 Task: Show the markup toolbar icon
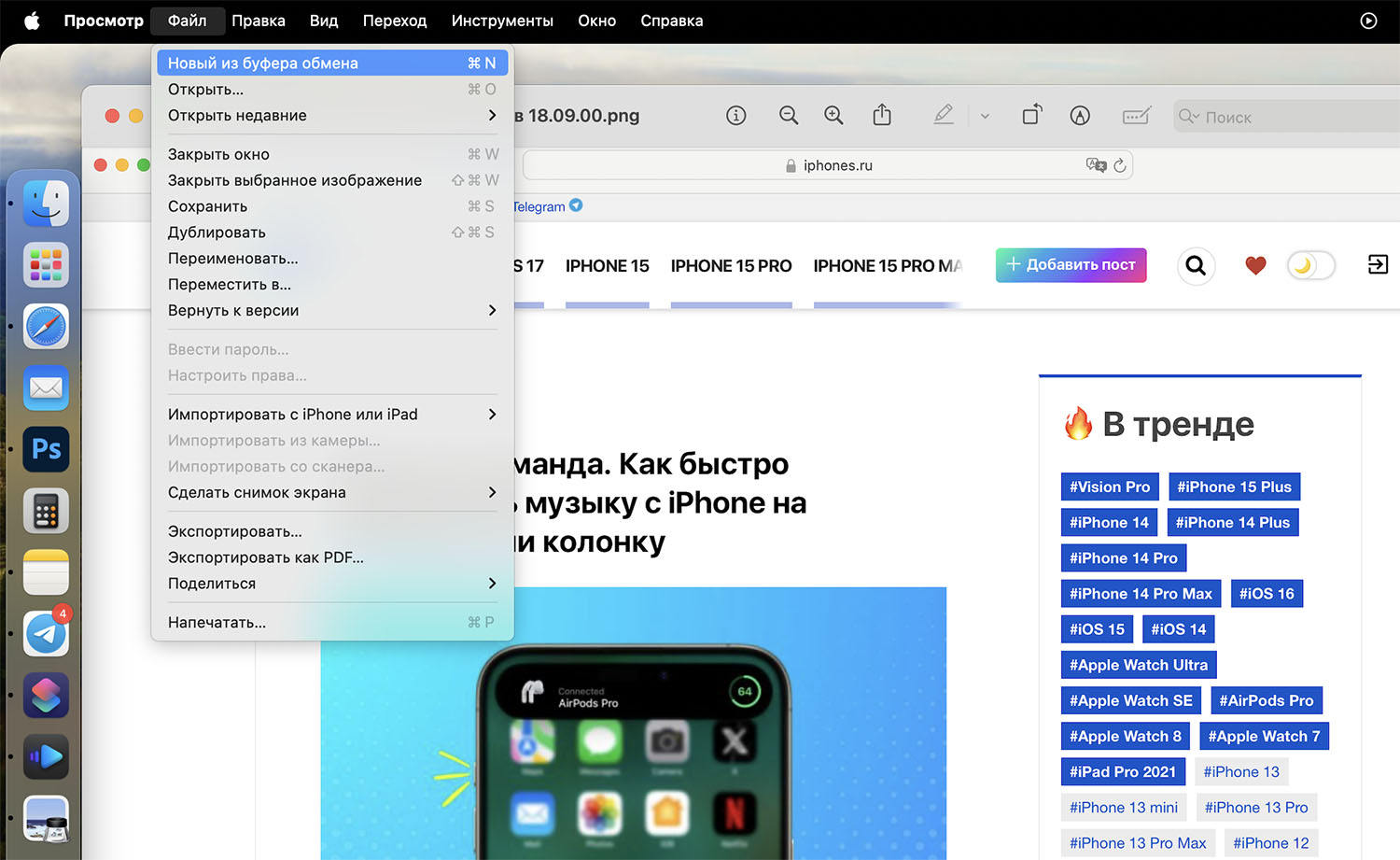[x=1080, y=116]
